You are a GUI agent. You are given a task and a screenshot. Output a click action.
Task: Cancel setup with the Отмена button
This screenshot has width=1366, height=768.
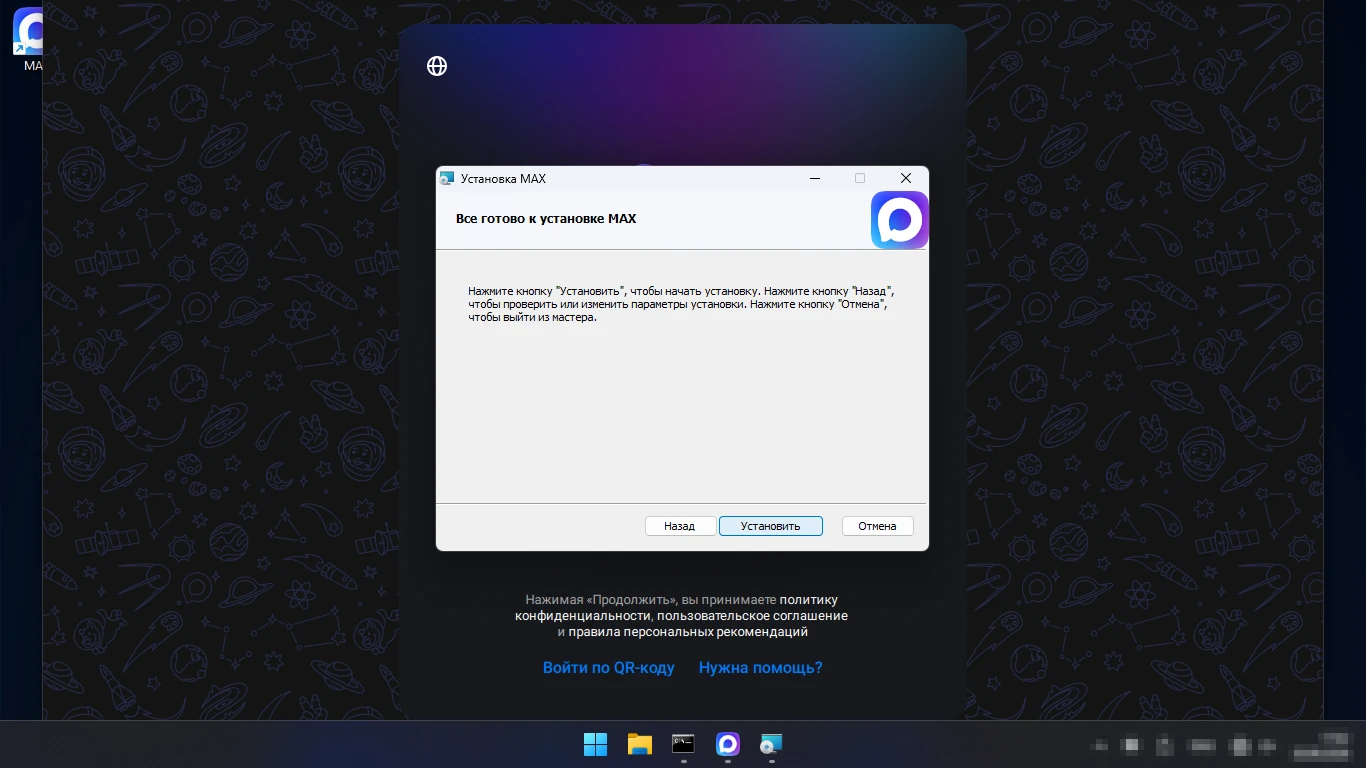point(877,526)
